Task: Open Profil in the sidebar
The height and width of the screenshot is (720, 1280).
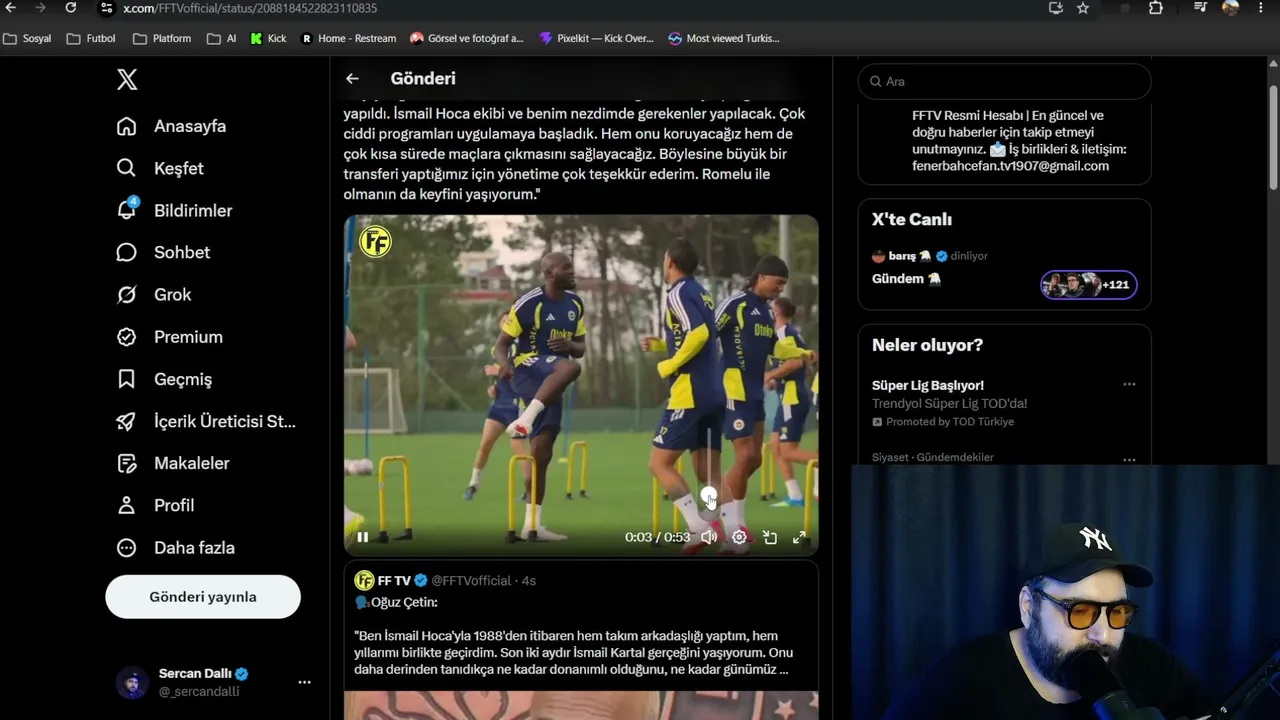Action: click(x=155, y=505)
